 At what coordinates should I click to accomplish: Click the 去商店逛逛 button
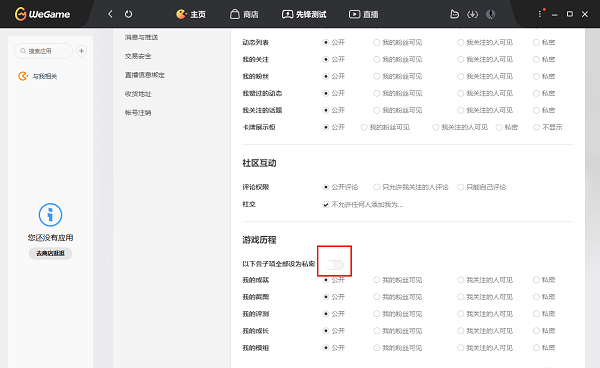tap(50, 253)
